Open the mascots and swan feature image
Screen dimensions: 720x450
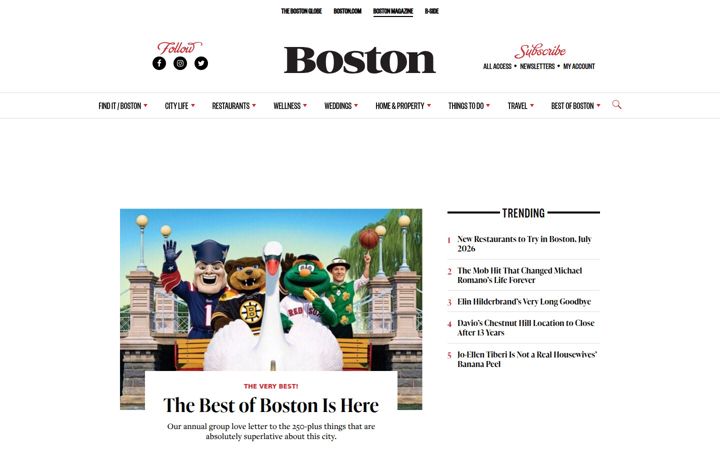[x=271, y=290]
